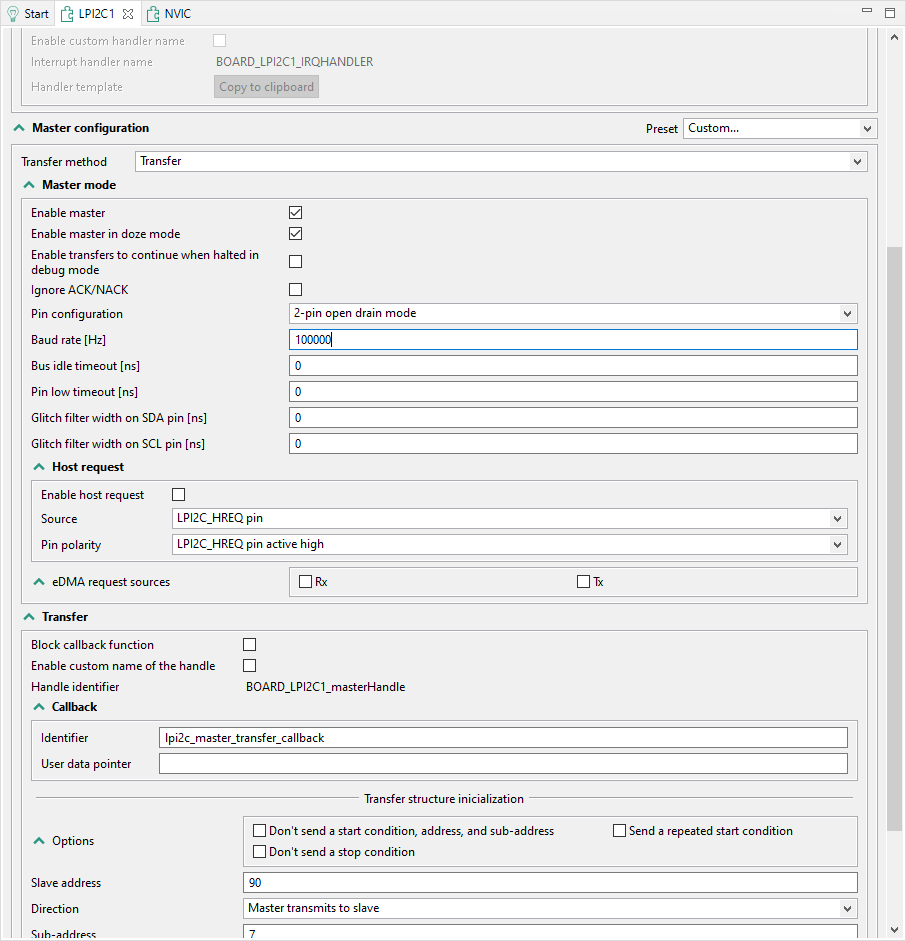Open the Preset dropdown showing Custom
The width and height of the screenshot is (906, 941).
tap(779, 128)
